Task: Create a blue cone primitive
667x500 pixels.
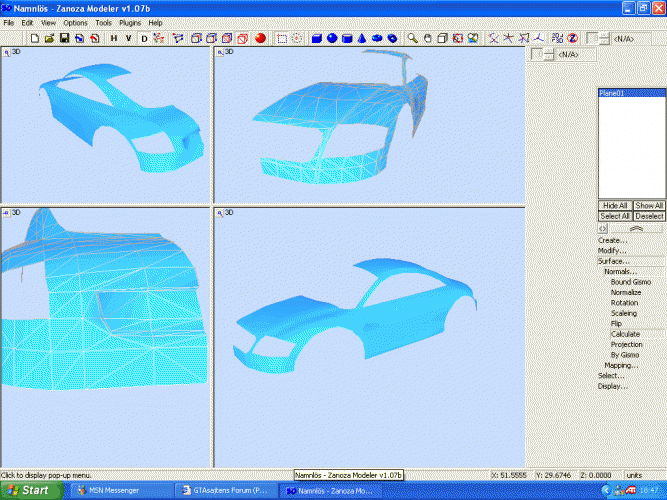Action: [362, 38]
